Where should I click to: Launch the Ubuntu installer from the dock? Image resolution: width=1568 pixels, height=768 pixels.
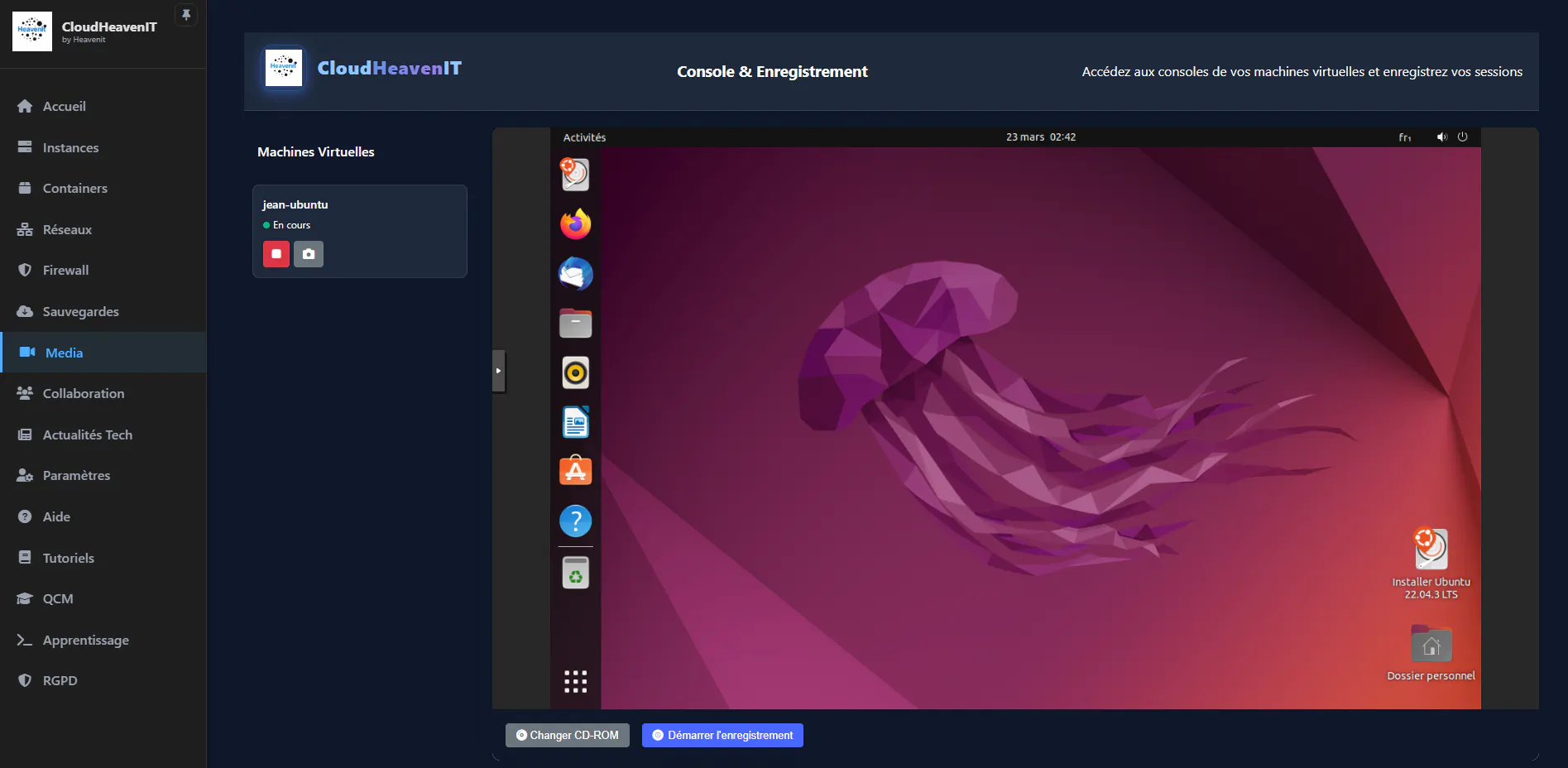click(575, 175)
